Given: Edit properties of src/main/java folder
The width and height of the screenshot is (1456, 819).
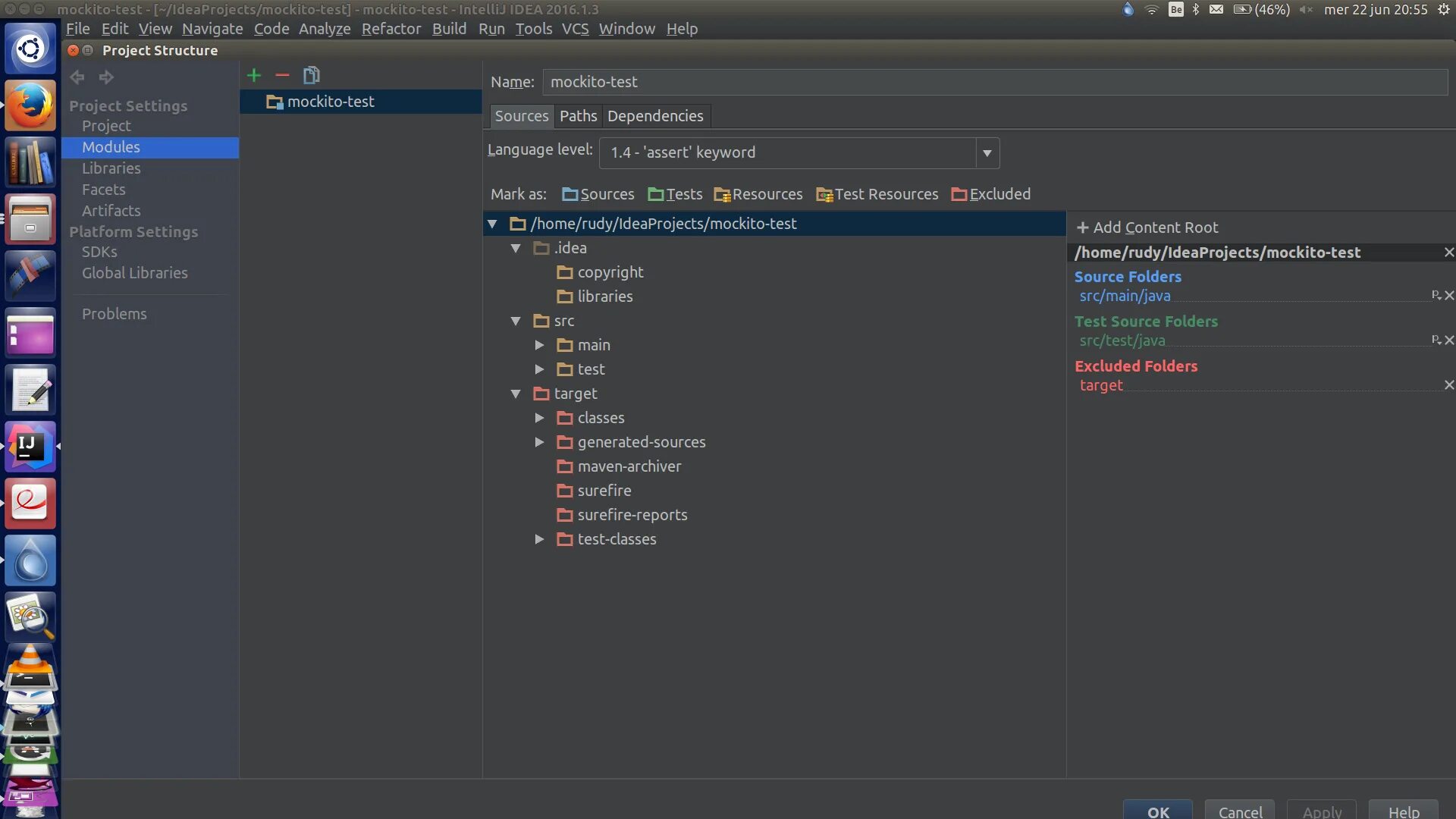Looking at the screenshot, I should click(x=1436, y=295).
